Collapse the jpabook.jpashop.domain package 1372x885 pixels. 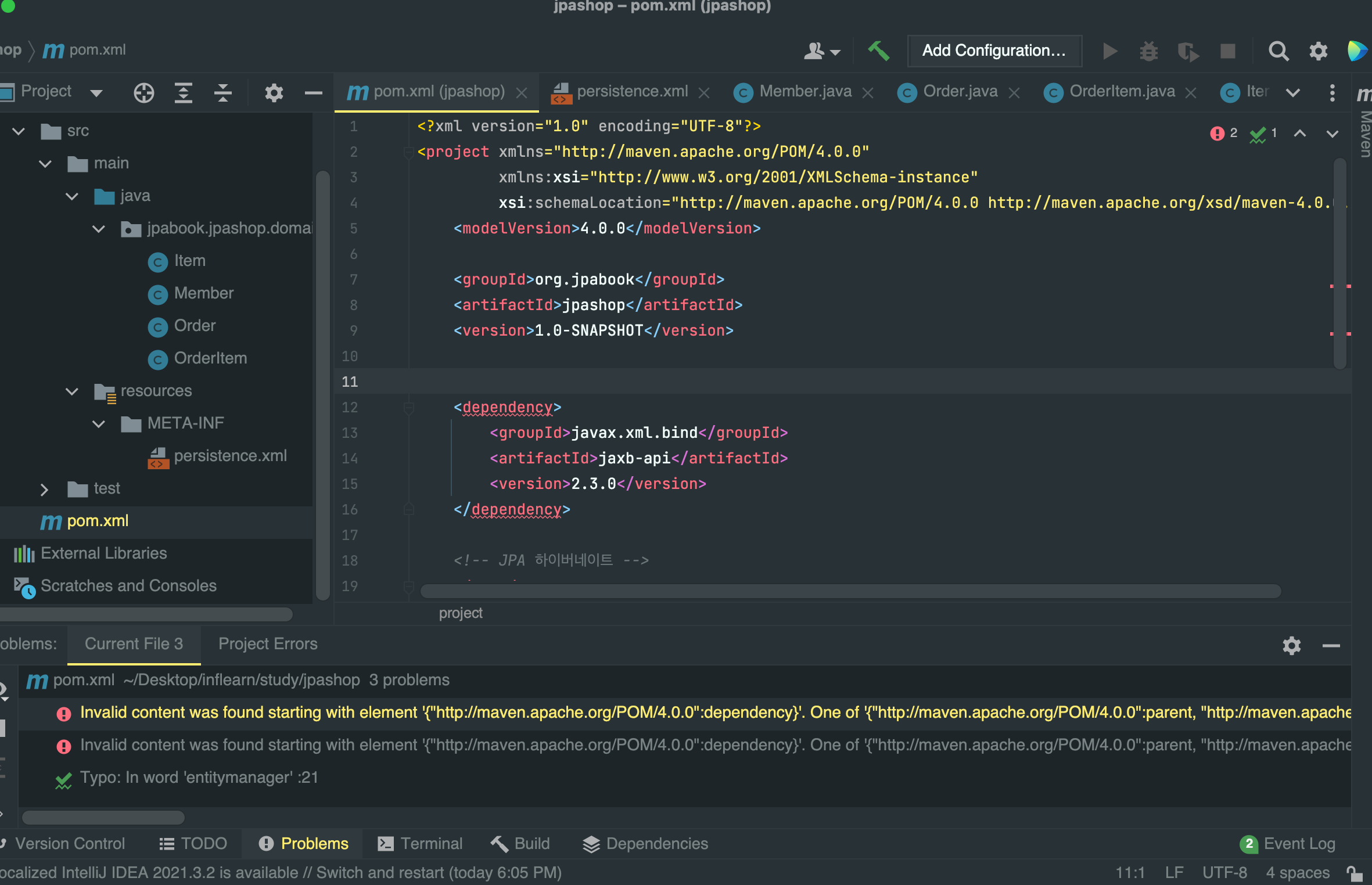pyautogui.click(x=99, y=229)
